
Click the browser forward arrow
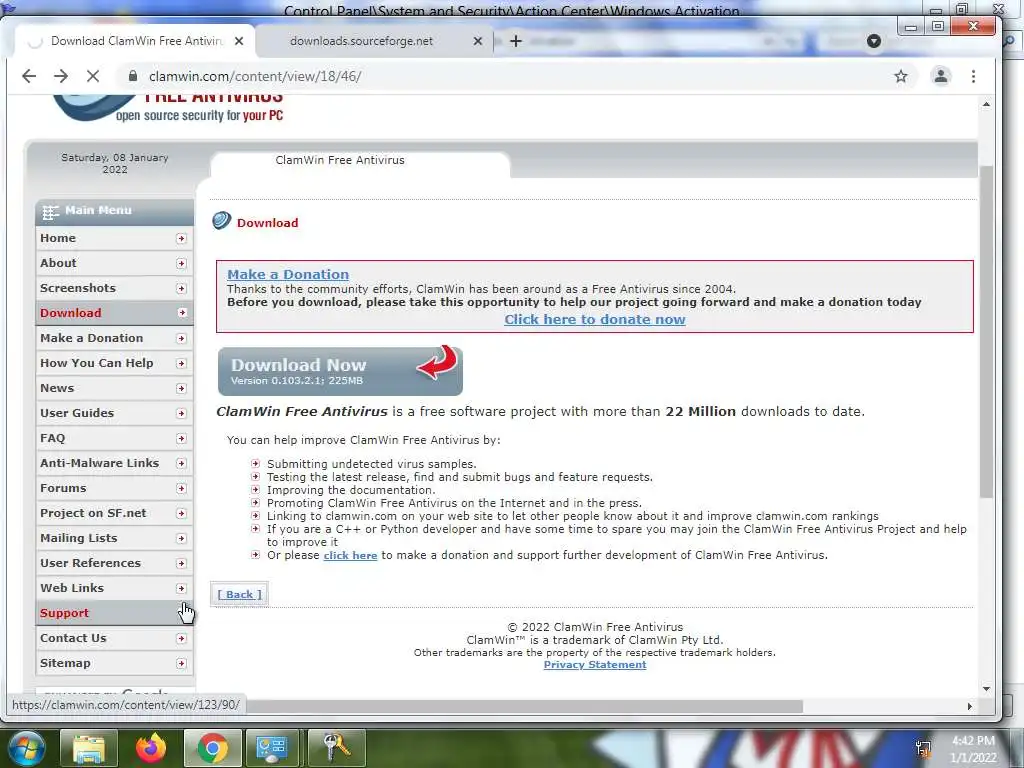(61, 76)
